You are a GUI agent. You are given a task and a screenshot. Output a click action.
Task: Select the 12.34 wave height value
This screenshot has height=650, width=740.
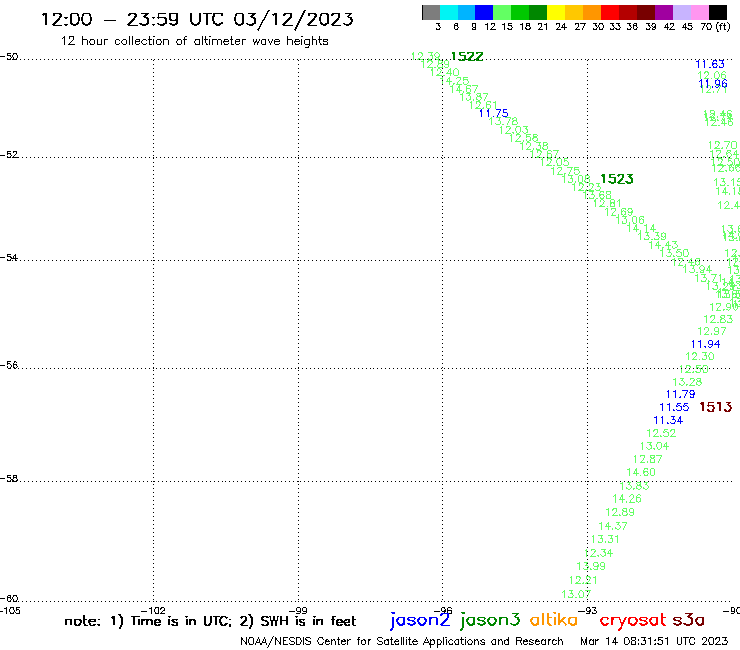598,553
